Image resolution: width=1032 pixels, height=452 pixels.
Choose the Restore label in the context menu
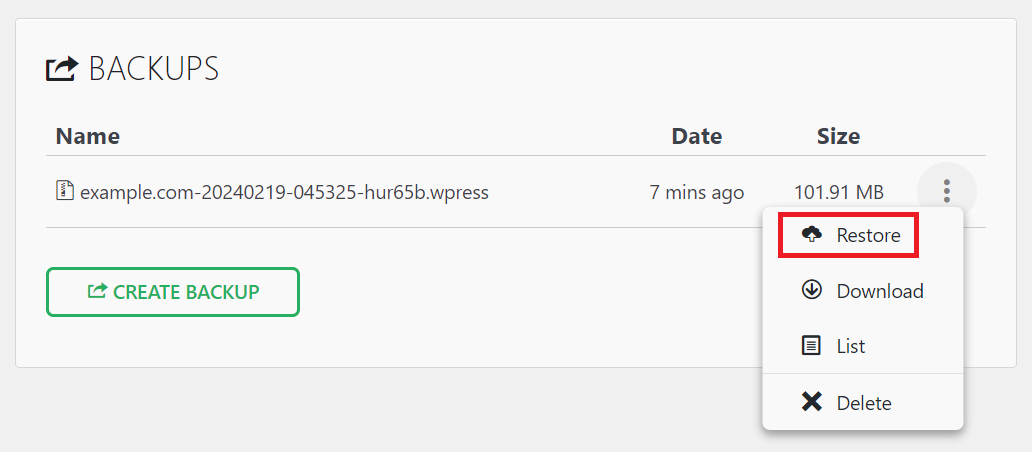(x=868, y=236)
